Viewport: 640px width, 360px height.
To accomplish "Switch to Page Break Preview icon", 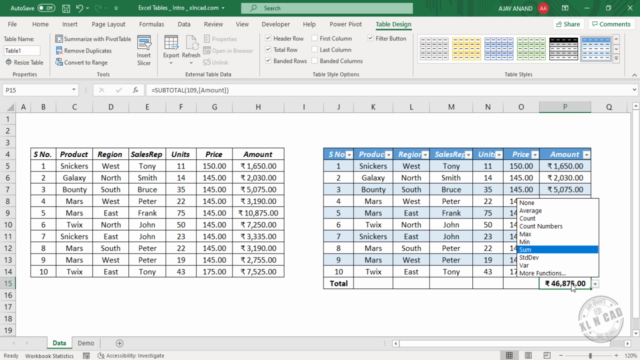I will tap(547, 356).
